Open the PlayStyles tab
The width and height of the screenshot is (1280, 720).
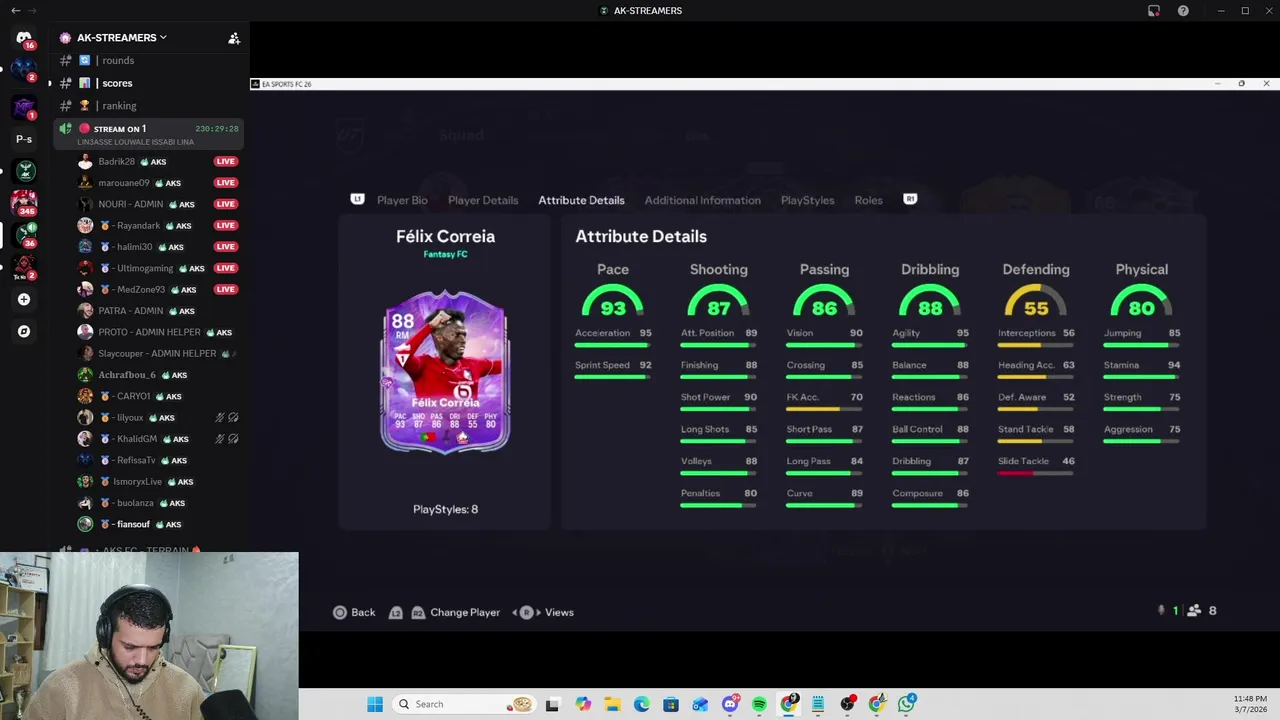pos(807,200)
